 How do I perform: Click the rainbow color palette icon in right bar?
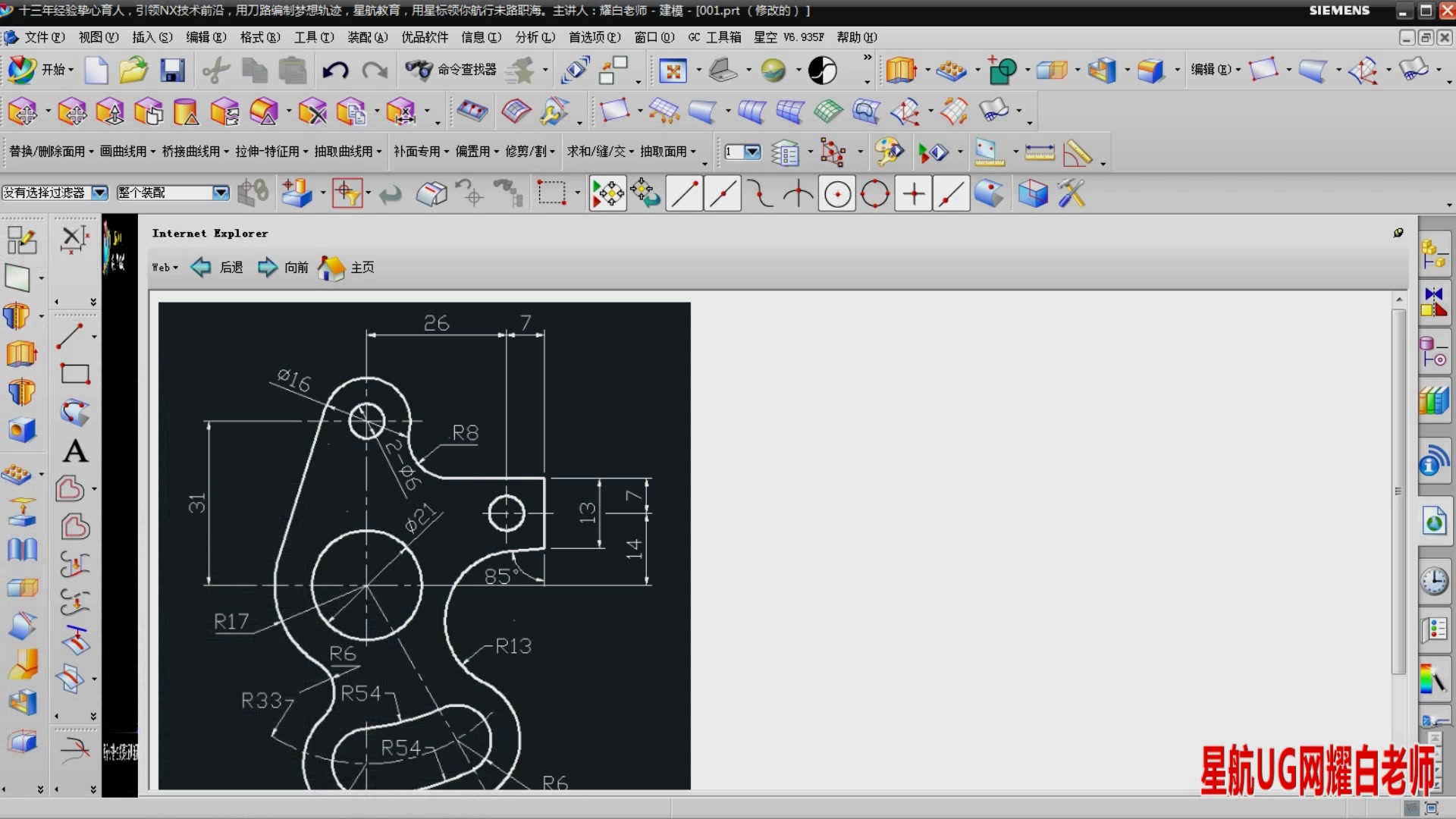pyautogui.click(x=1432, y=679)
